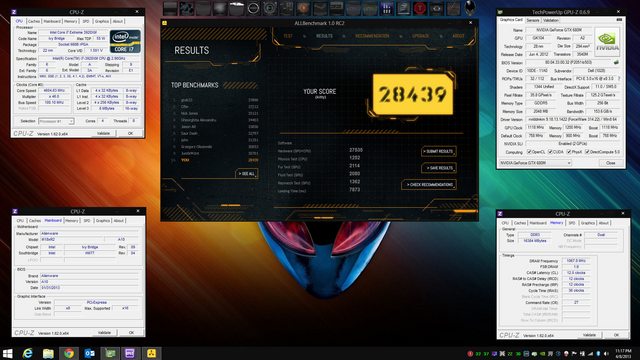The height and width of the screenshot is (360, 640).
Task: Switch to the Validation tab in GPU-Z
Action: [551, 20]
